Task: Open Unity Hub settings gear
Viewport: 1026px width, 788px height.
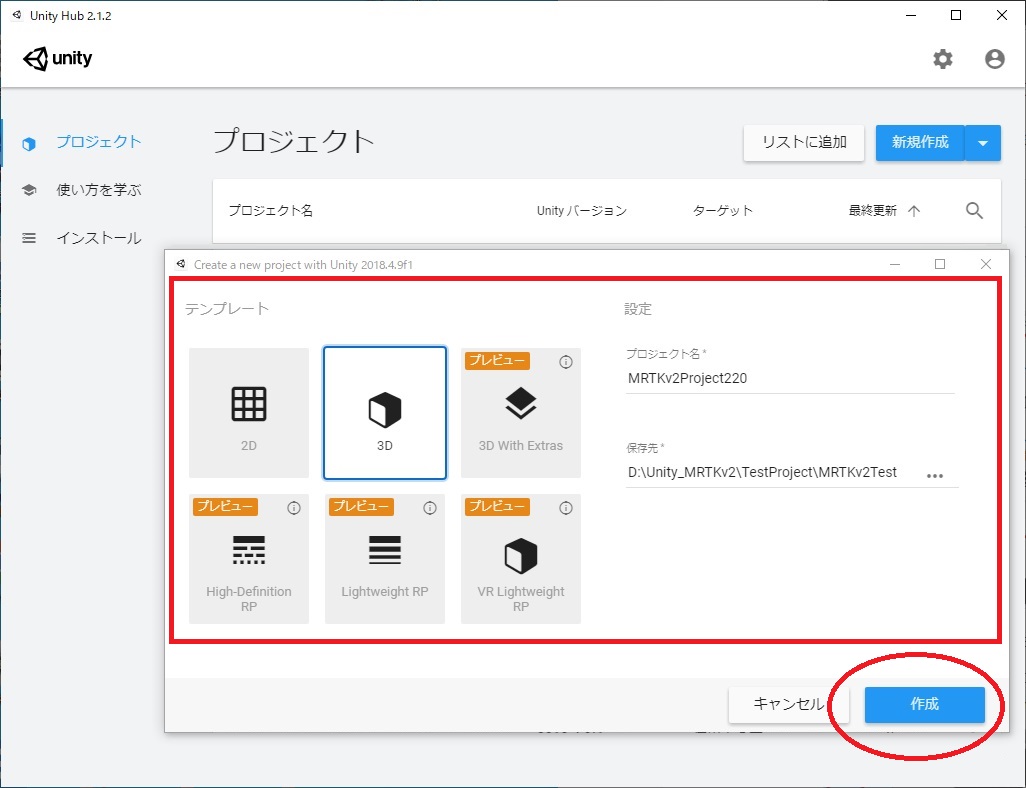Action: [942, 59]
